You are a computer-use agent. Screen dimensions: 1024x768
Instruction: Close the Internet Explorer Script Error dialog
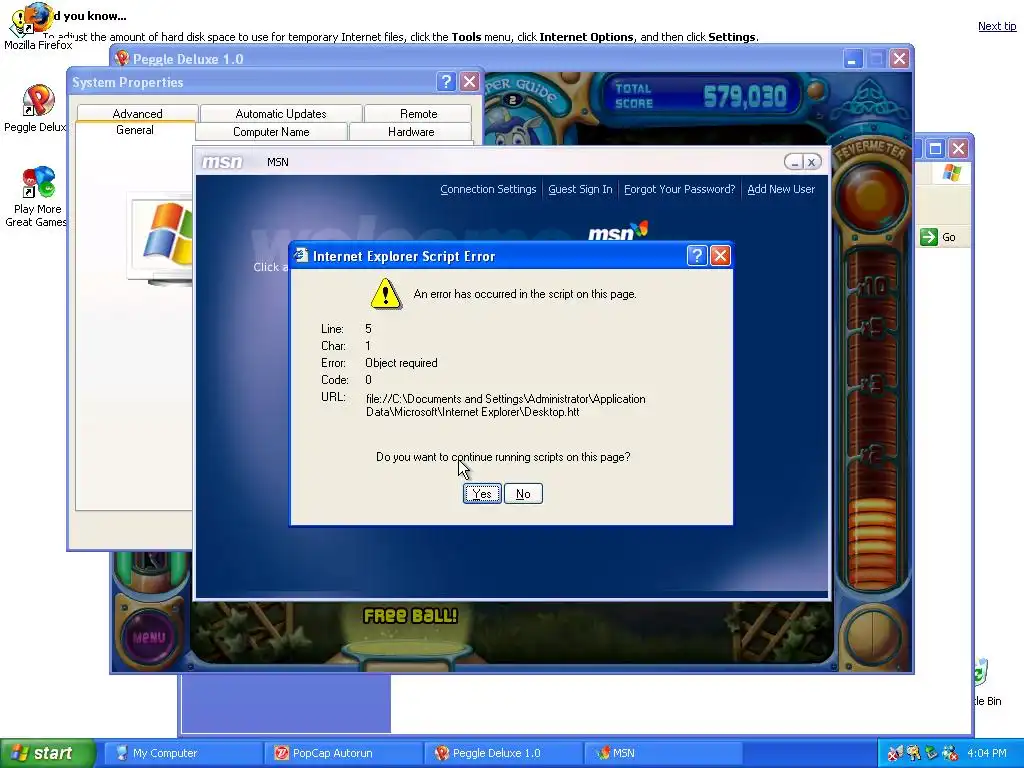coord(720,255)
